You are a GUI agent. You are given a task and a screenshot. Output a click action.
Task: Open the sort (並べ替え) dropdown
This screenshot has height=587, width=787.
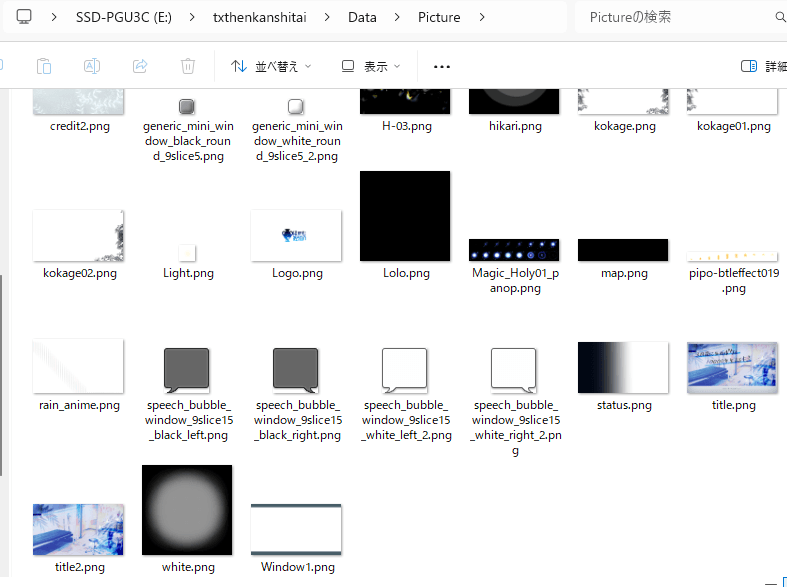[x=271, y=66]
